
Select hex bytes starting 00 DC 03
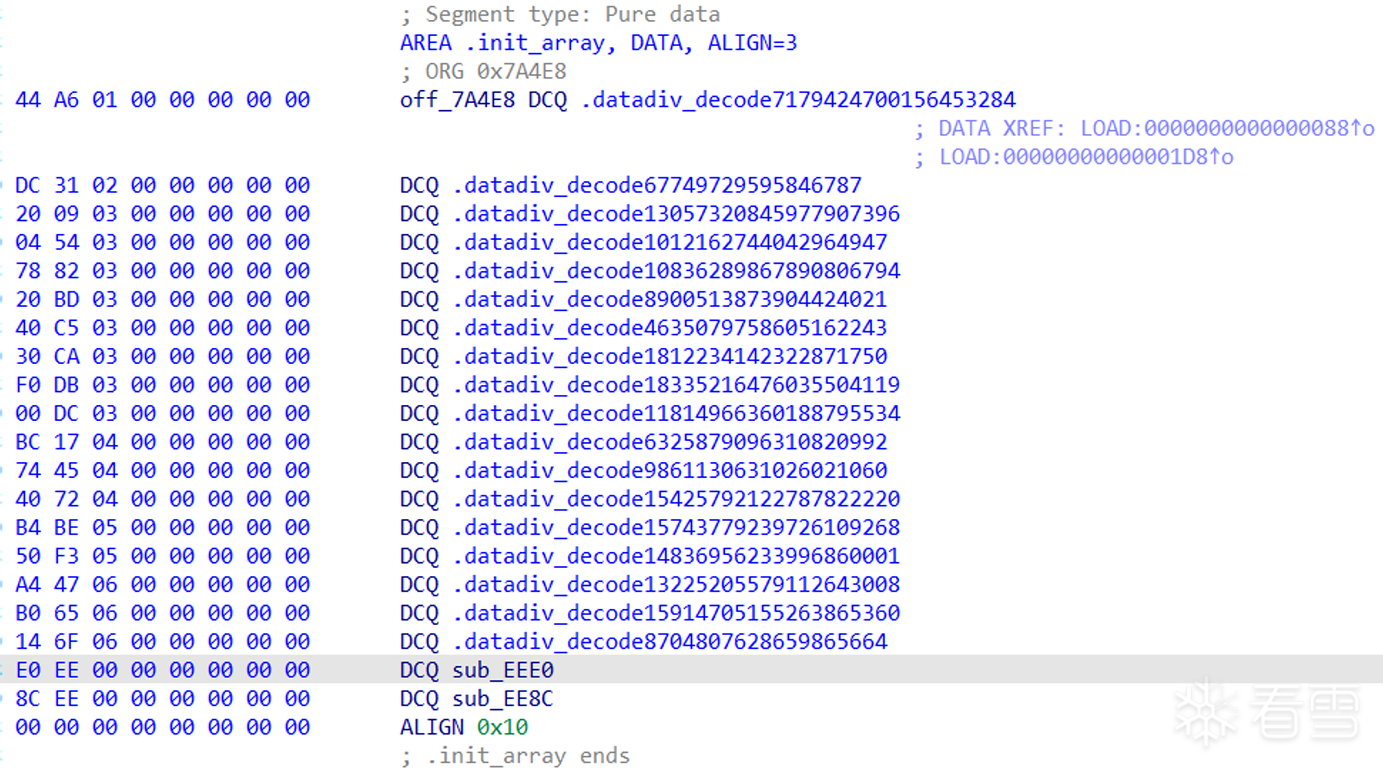(163, 414)
